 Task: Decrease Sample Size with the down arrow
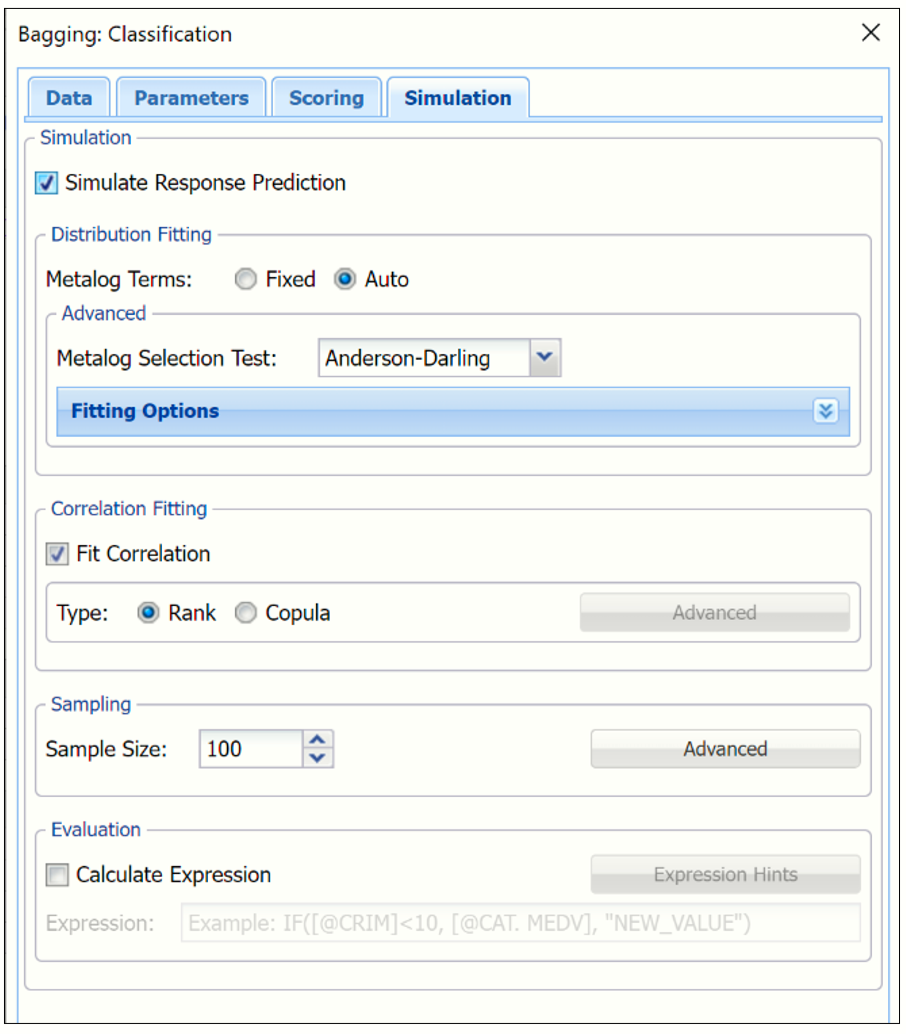[x=318, y=758]
